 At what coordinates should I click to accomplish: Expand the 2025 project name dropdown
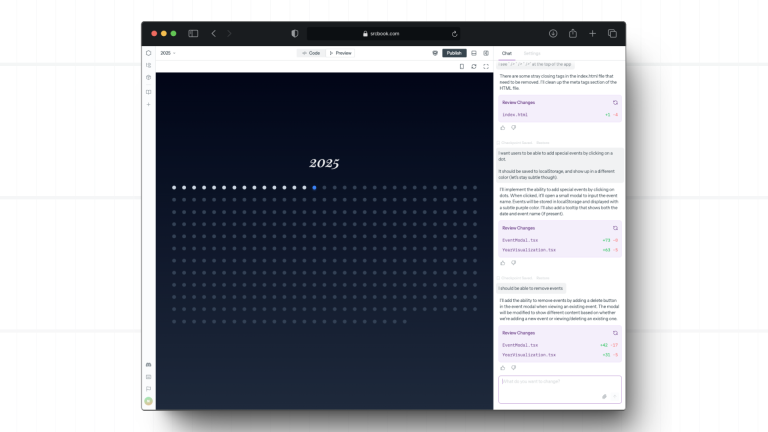click(167, 53)
